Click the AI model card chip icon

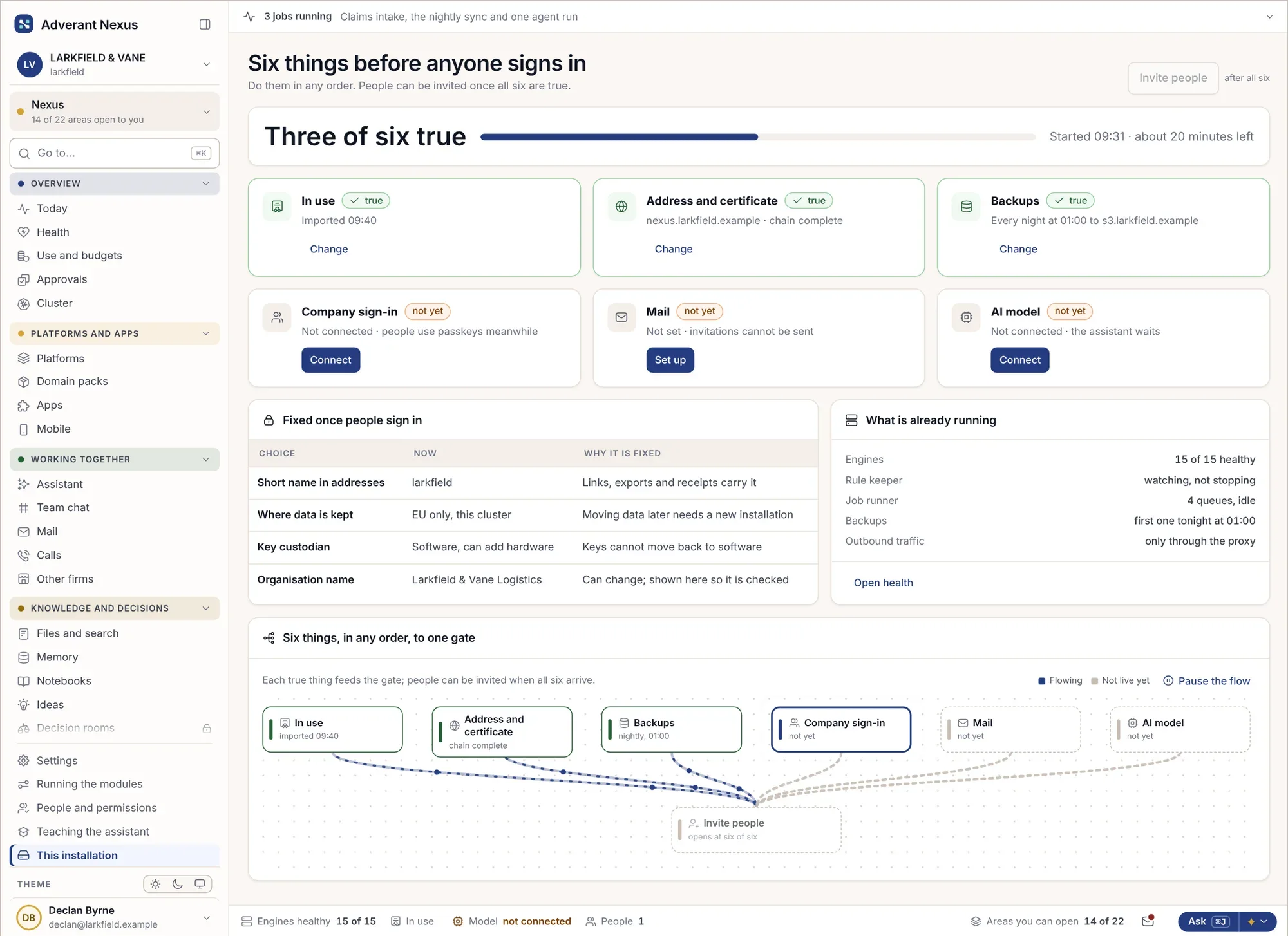pyautogui.click(x=966, y=317)
